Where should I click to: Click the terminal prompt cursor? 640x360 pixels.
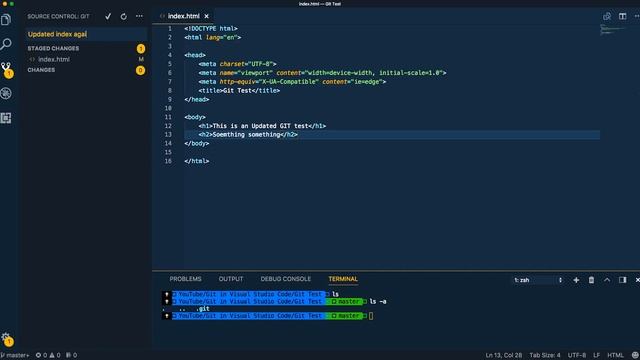click(371, 316)
